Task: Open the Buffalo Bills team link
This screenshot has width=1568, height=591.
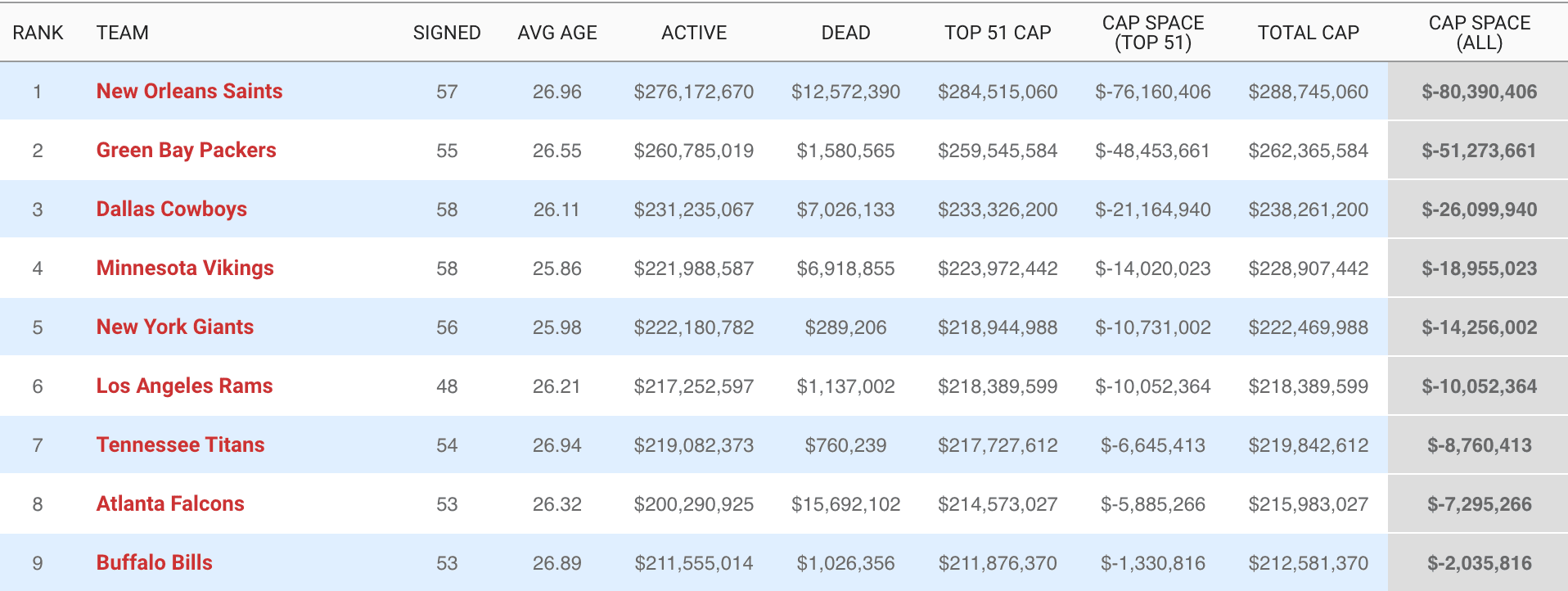Action: pyautogui.click(x=154, y=562)
